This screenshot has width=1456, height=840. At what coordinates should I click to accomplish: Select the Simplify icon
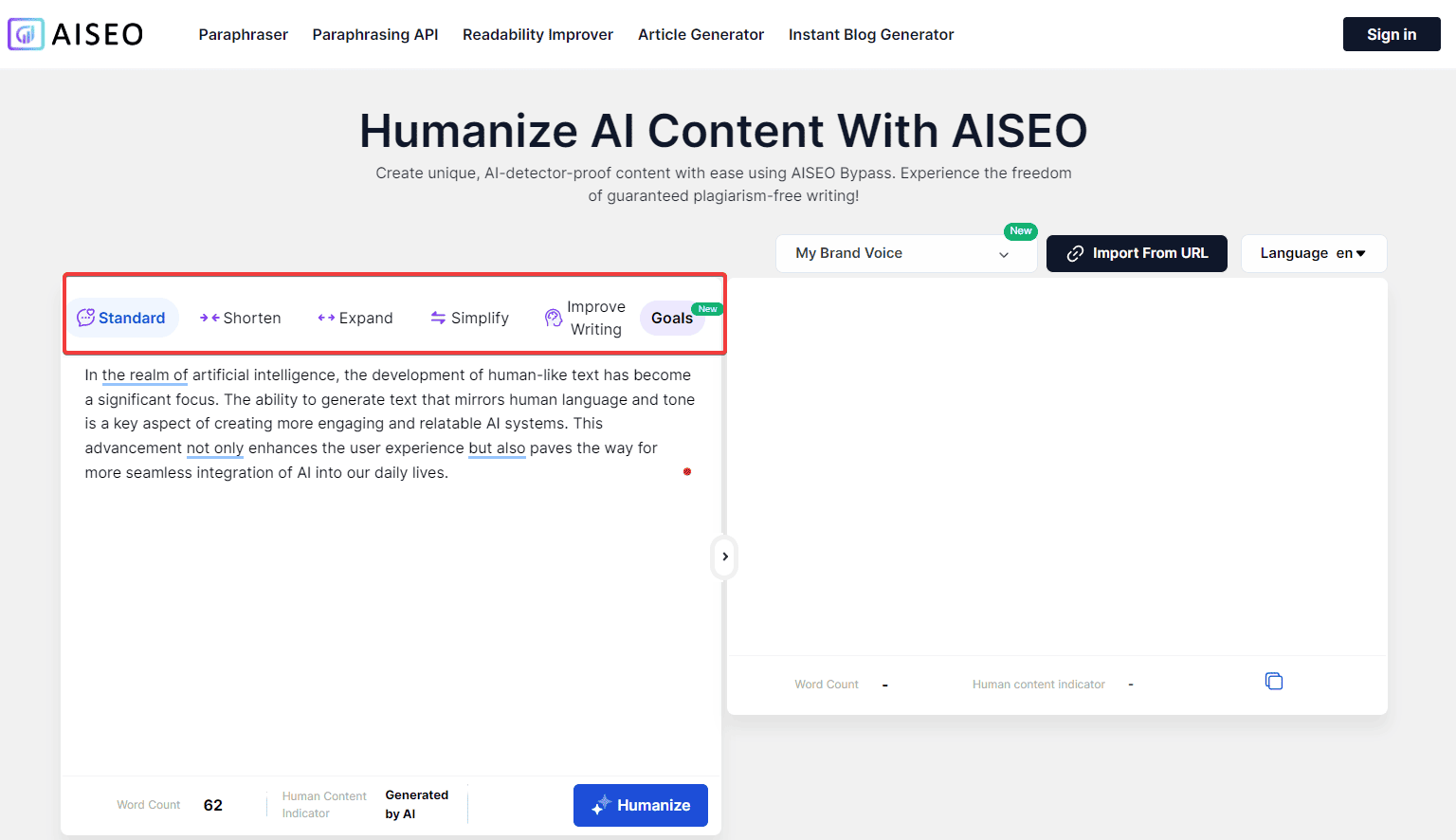click(x=439, y=318)
